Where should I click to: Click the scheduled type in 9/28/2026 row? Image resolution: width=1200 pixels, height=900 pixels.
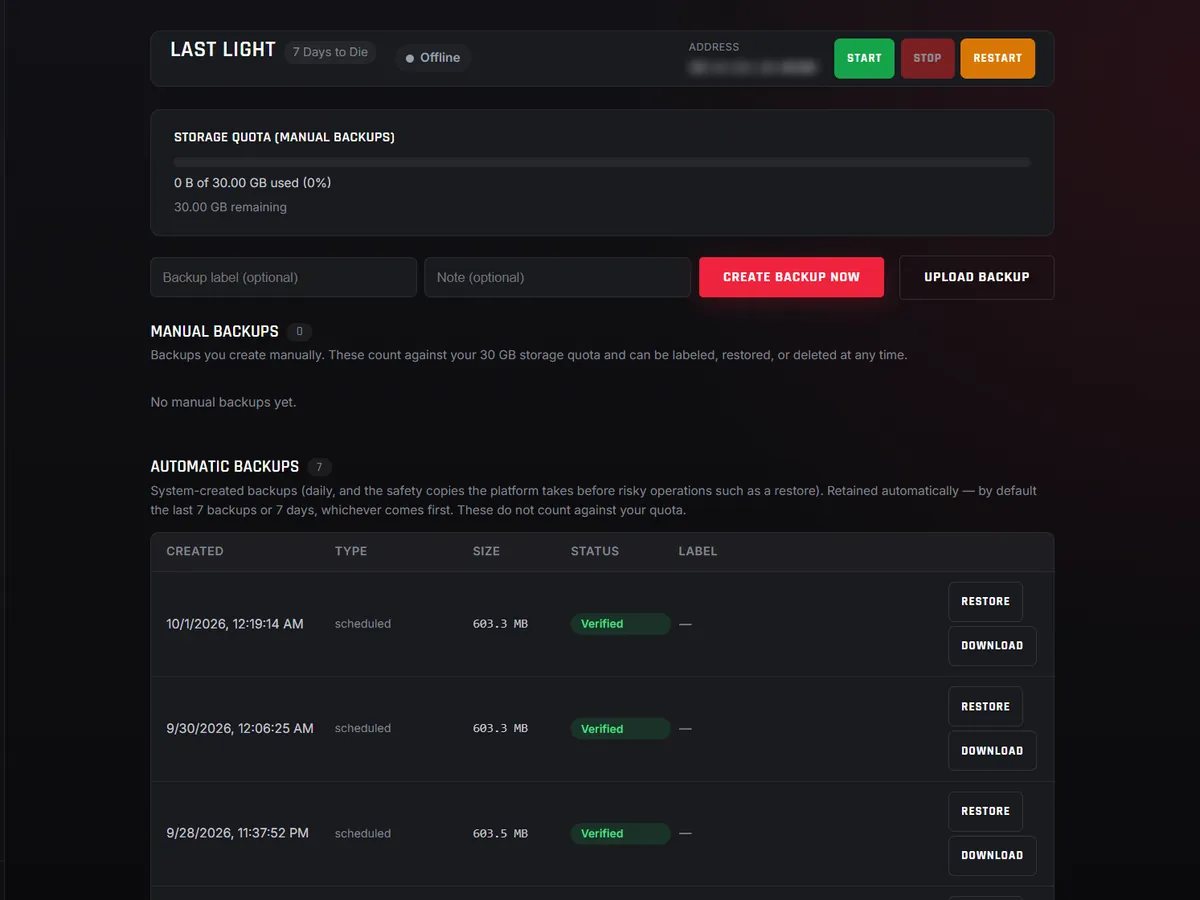point(363,833)
